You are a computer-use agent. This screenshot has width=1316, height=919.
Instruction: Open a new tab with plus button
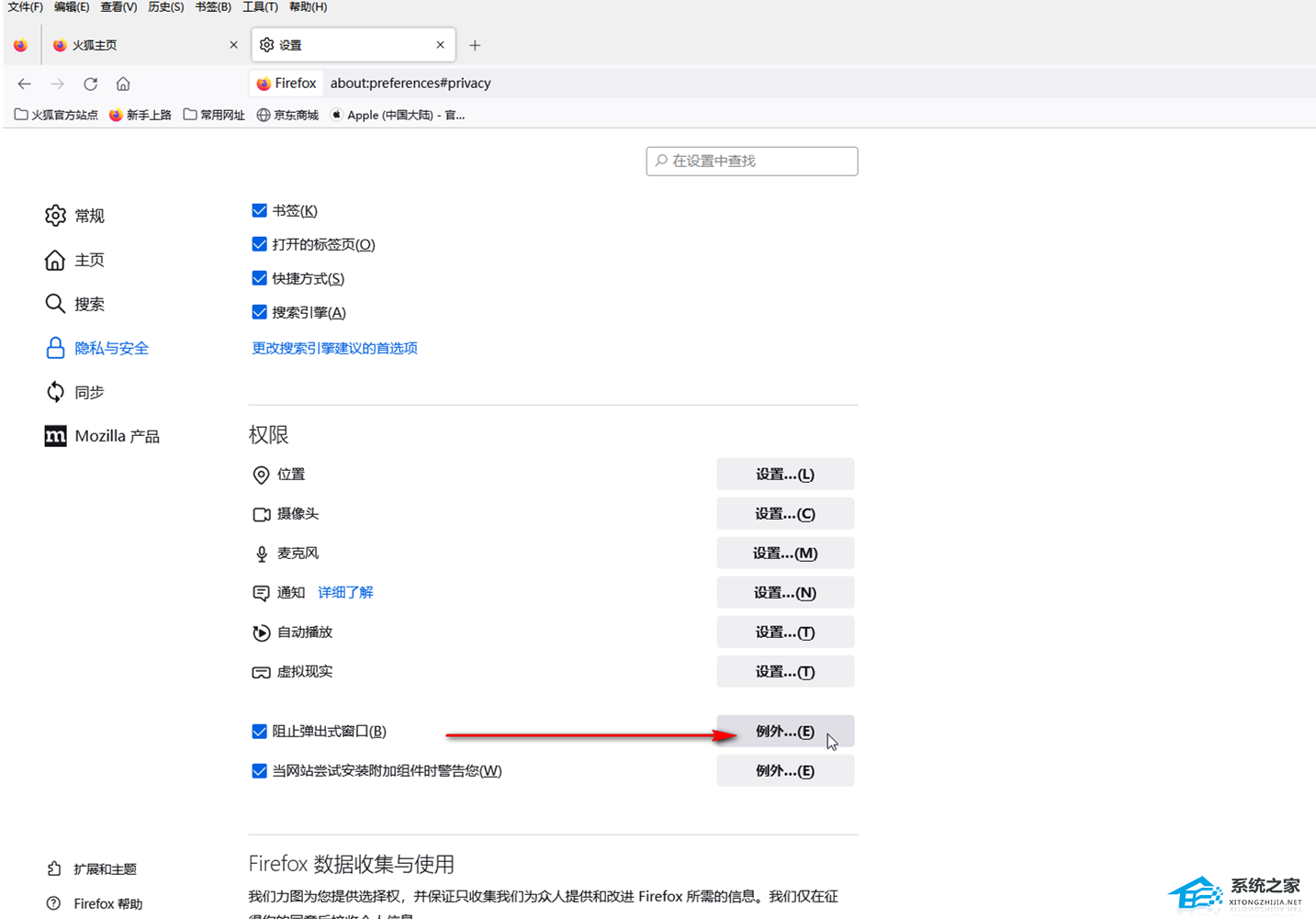475,45
